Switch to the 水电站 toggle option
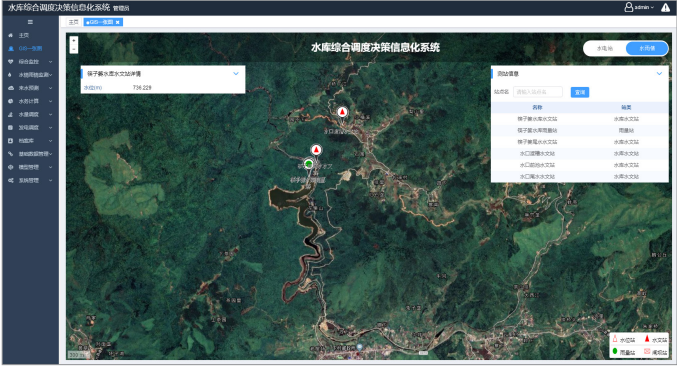This screenshot has height=367, width=677. (604, 48)
